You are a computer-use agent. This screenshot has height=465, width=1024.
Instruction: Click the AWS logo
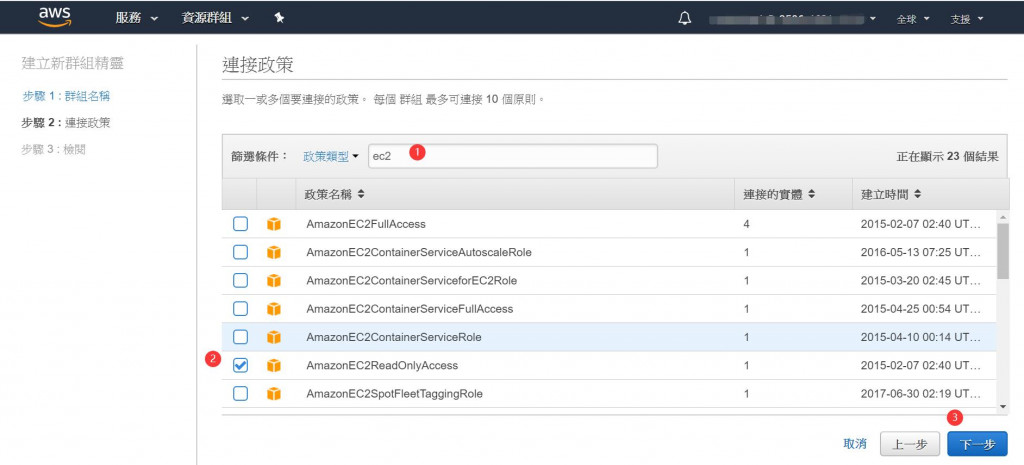(x=55, y=18)
